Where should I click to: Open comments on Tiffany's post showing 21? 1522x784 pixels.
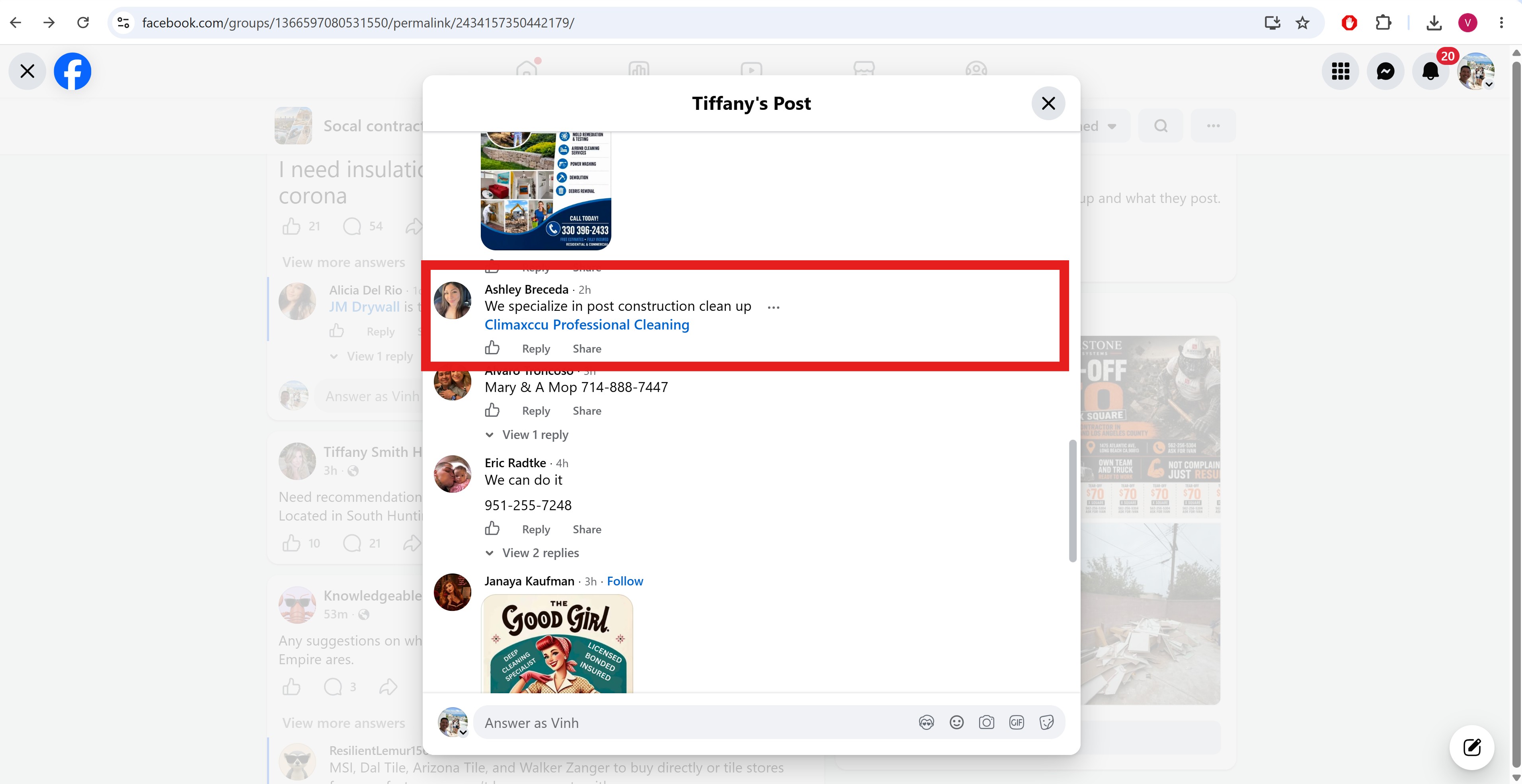pos(352,543)
